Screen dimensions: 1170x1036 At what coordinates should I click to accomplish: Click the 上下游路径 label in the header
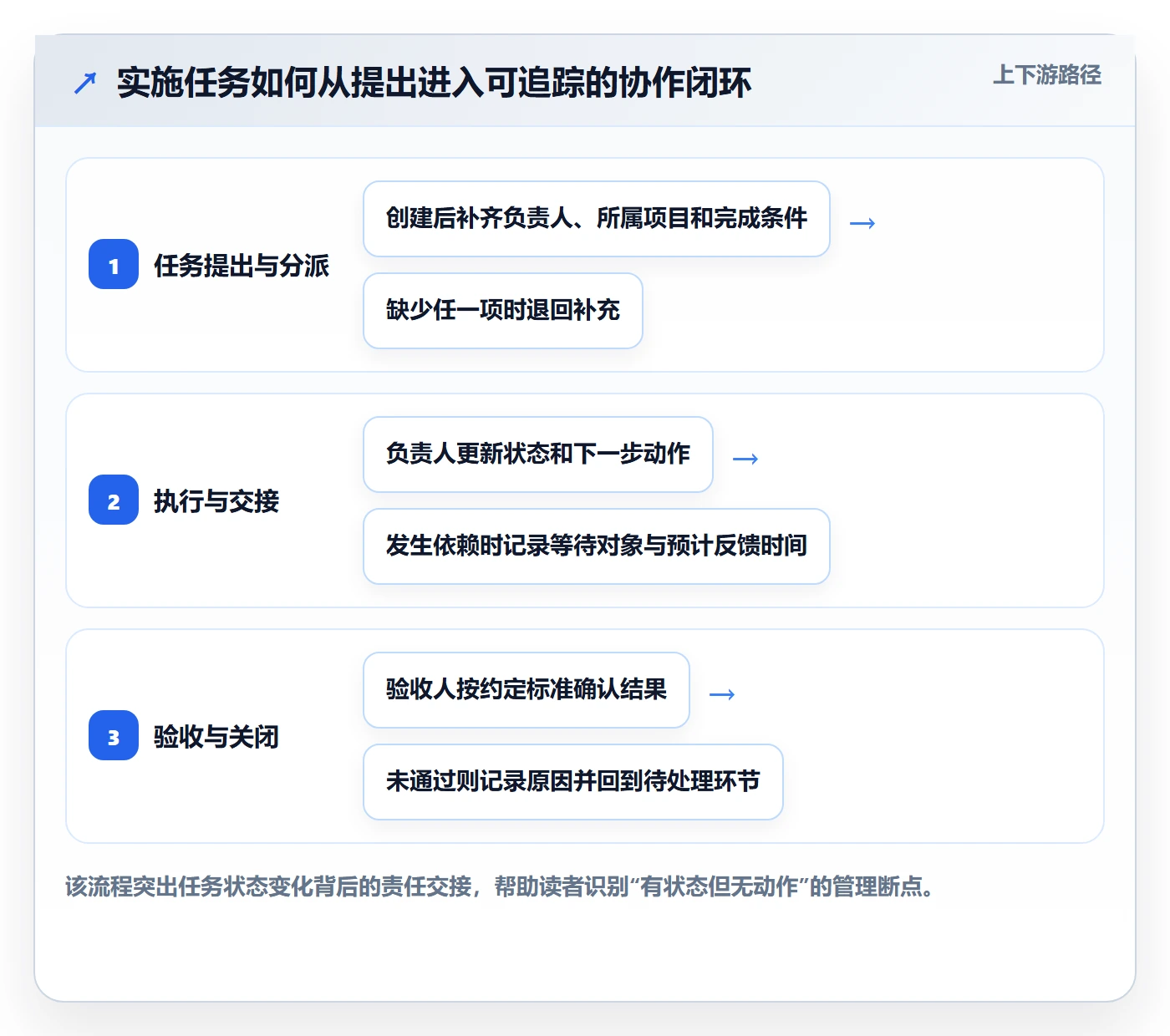click(1047, 75)
